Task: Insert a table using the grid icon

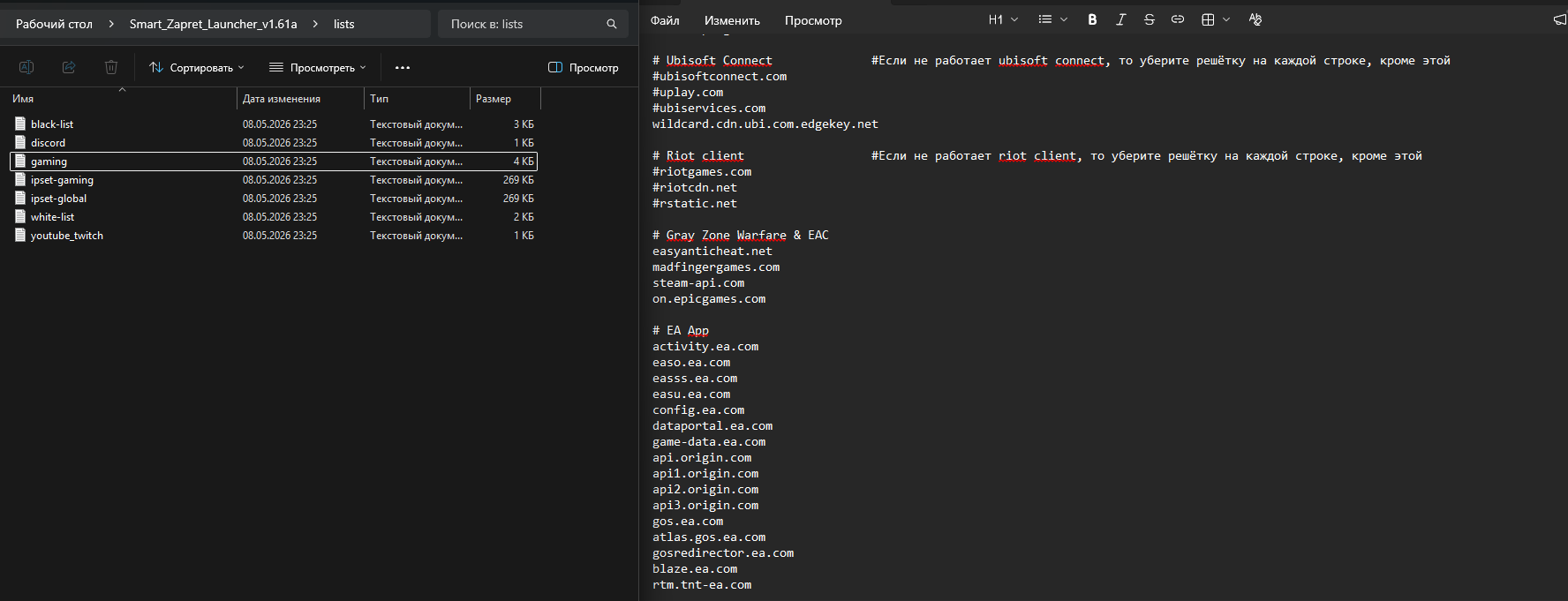Action: (x=1208, y=19)
